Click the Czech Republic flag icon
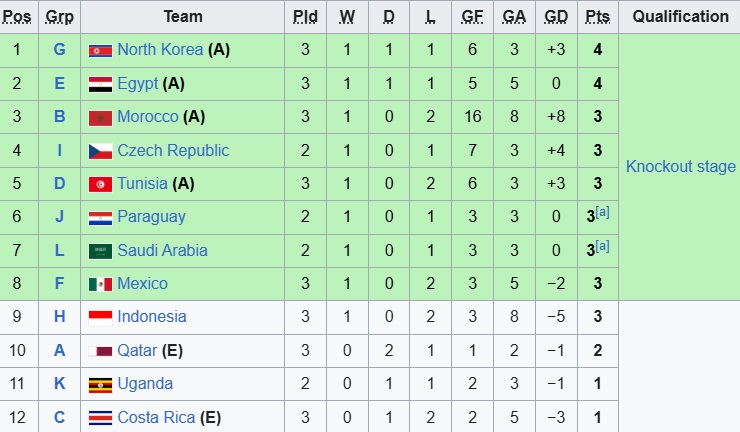The image size is (740, 432). (x=100, y=151)
